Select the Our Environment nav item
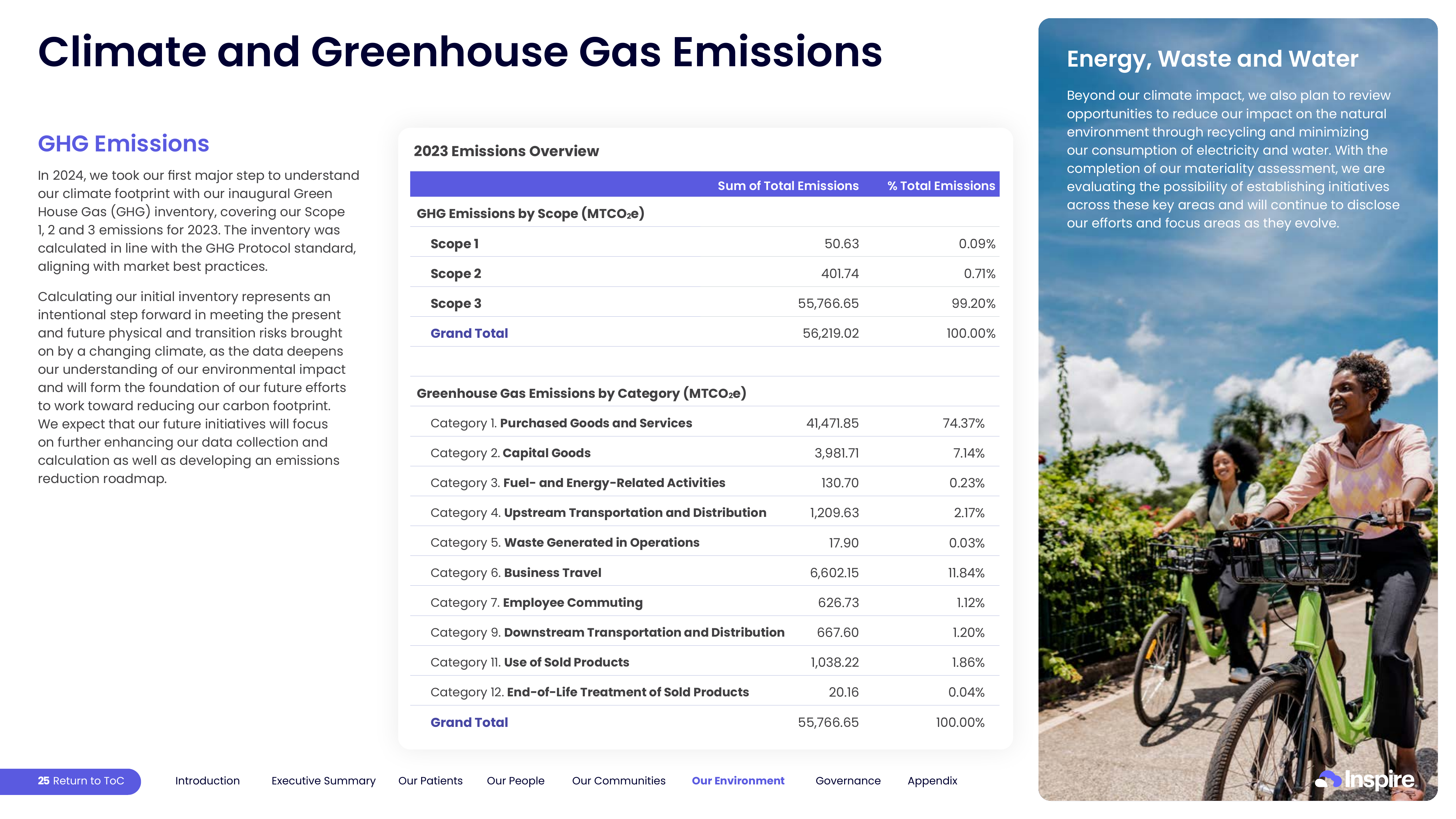The image size is (1456, 819). coord(737,780)
